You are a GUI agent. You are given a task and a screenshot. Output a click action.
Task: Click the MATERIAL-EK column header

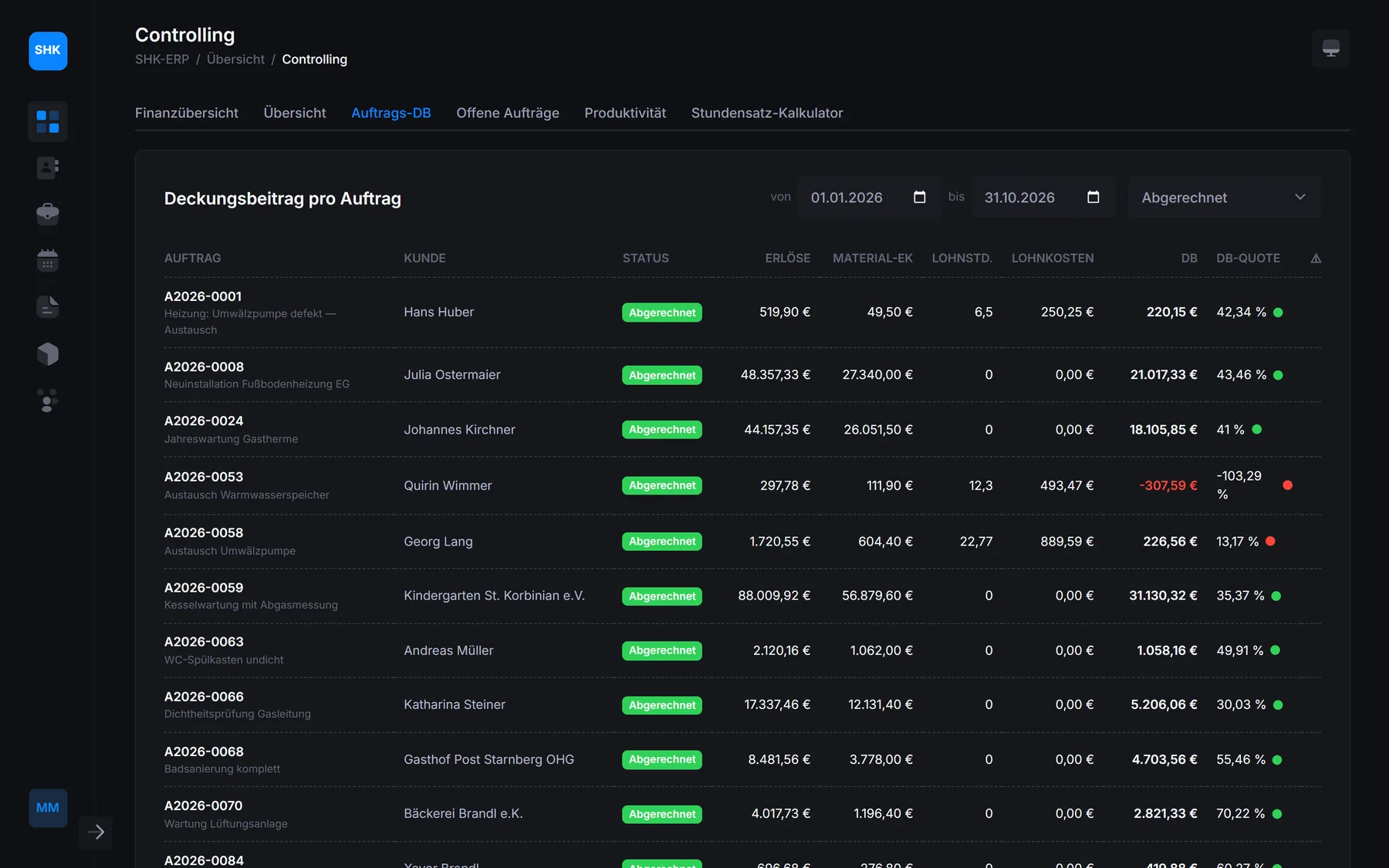point(873,258)
